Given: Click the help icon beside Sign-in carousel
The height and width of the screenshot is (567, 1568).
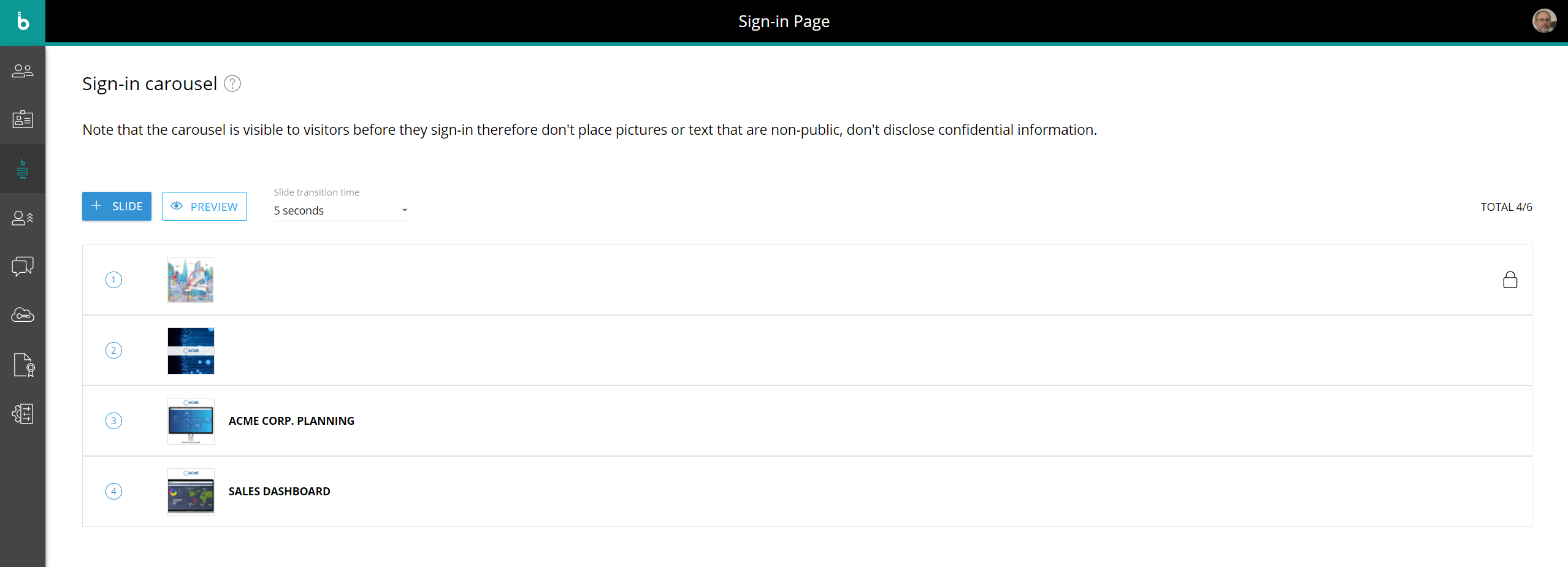Looking at the screenshot, I should click(232, 83).
